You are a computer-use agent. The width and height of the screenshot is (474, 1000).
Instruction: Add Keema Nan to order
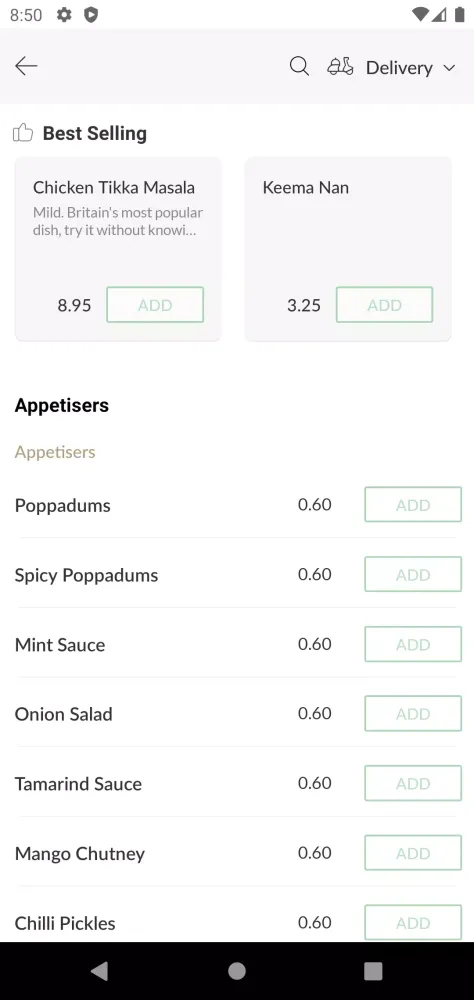coord(384,305)
